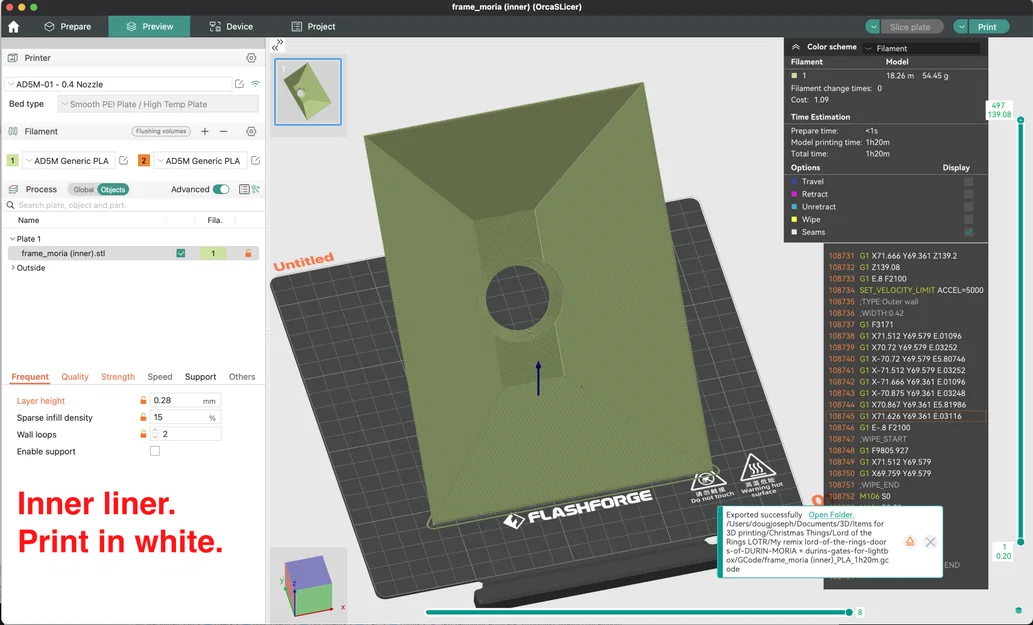Click the Printer section icon
The width and height of the screenshot is (1033, 625).
pos(13,58)
